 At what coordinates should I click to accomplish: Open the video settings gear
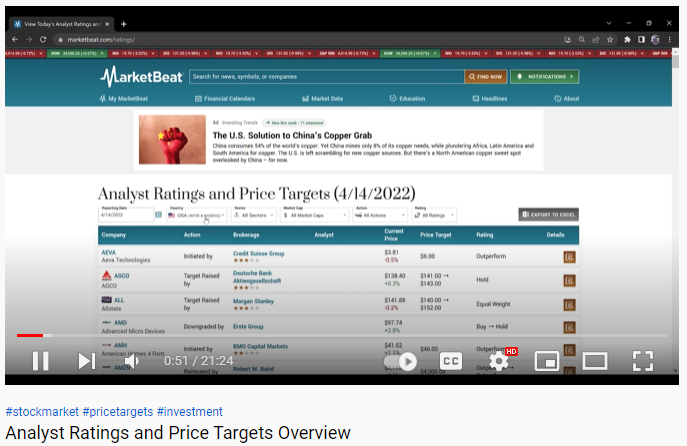[499, 361]
